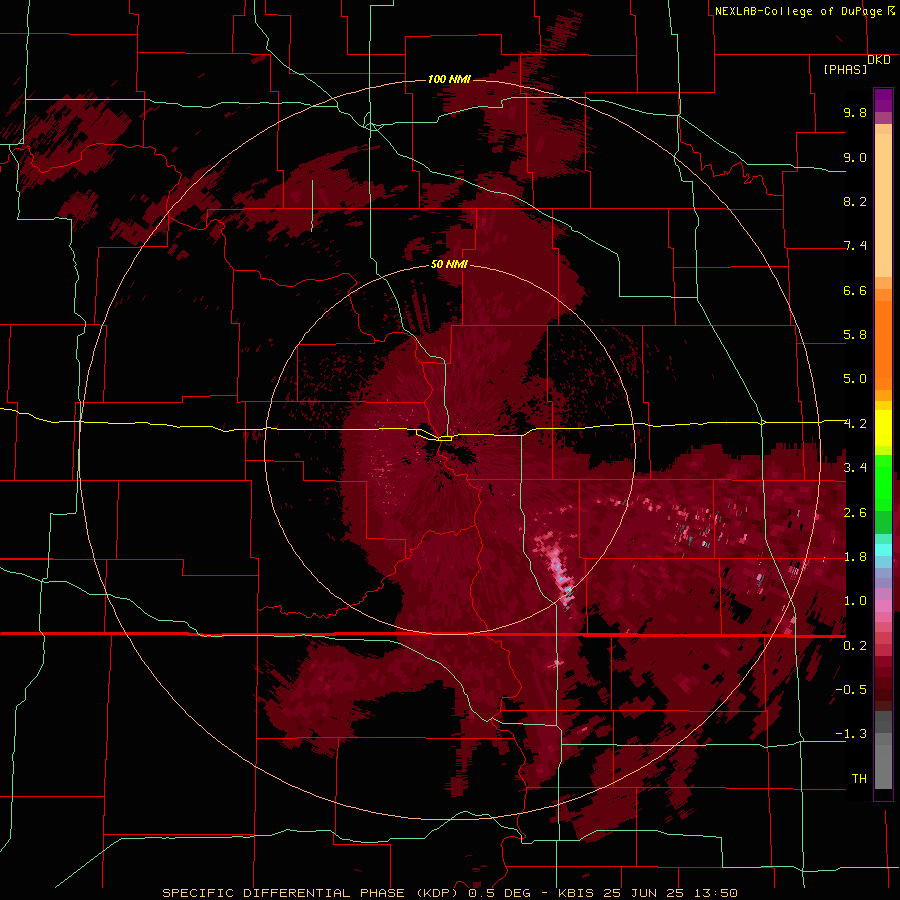Screen dimensions: 900x900
Task: Click the 9.0 legend value
Action: (855, 157)
